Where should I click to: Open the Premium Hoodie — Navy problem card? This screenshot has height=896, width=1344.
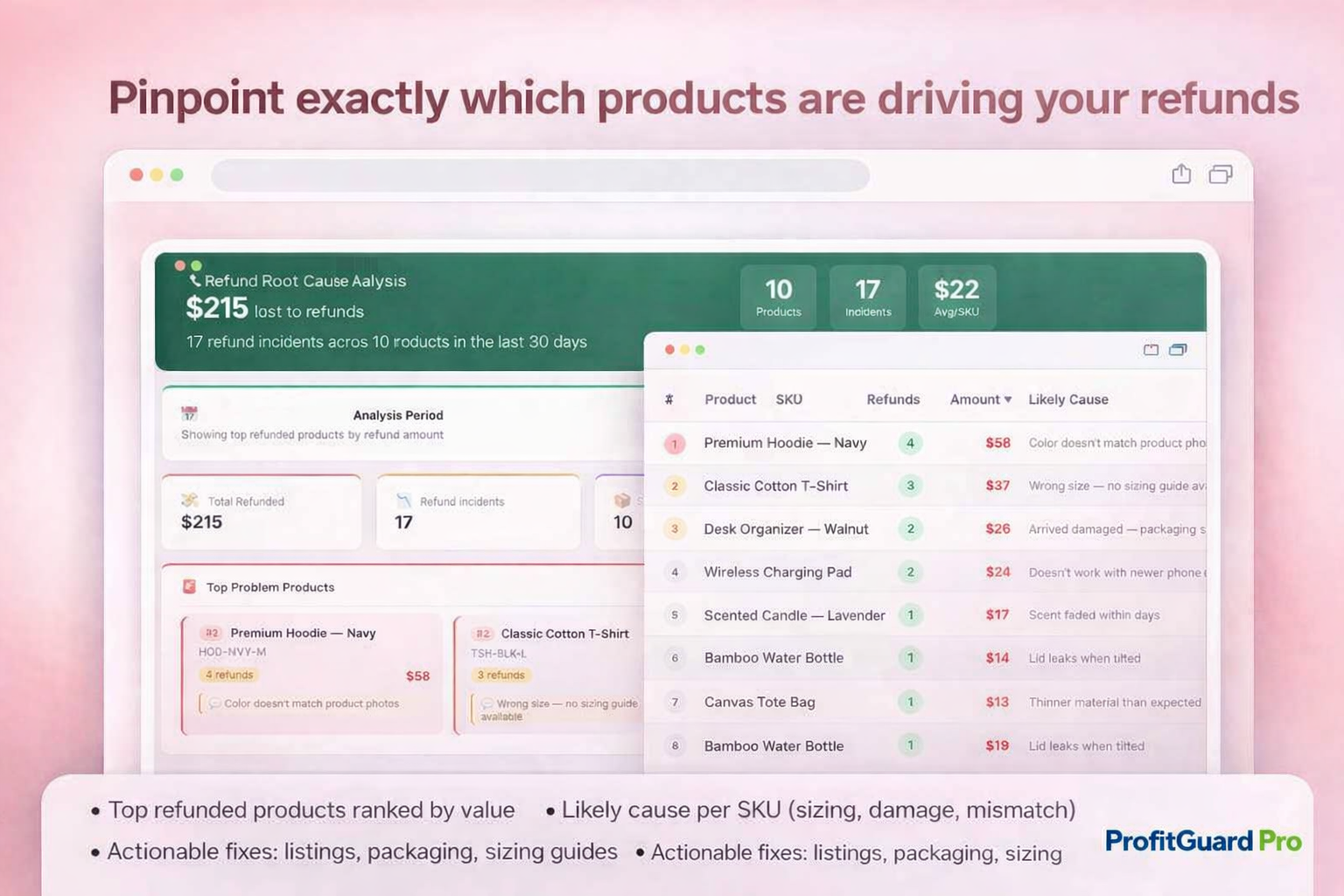coord(312,674)
